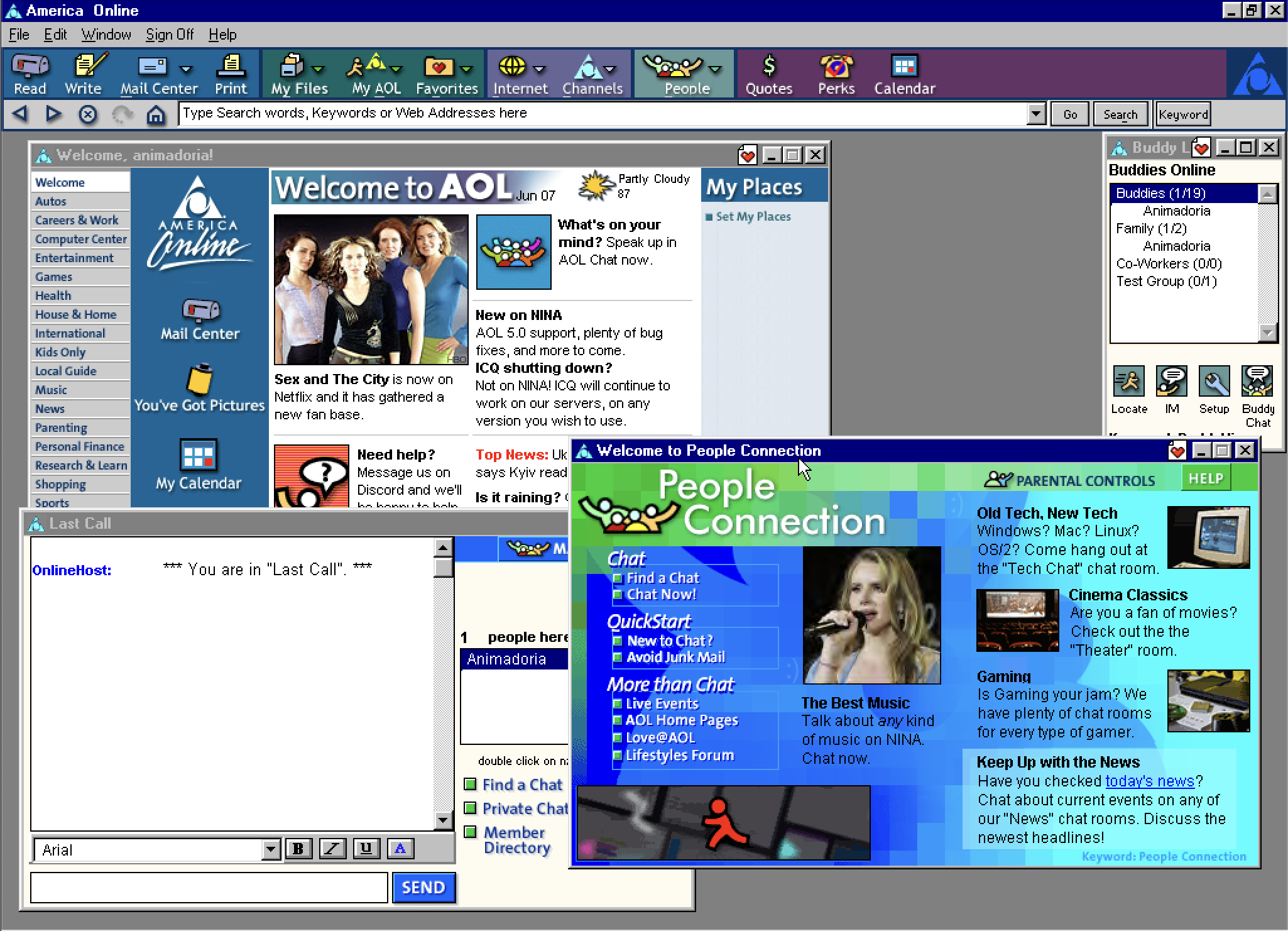
Task: Open the File menu
Action: 19,35
